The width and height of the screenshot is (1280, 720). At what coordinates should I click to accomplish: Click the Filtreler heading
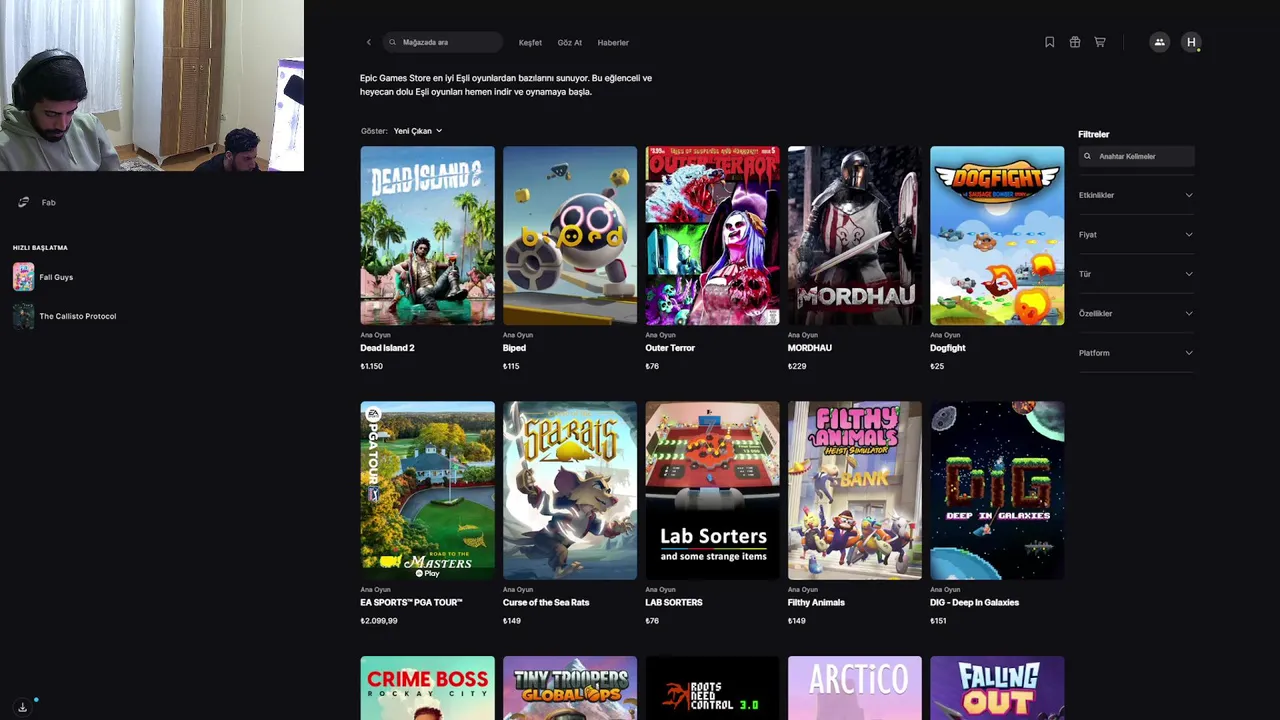click(1094, 134)
